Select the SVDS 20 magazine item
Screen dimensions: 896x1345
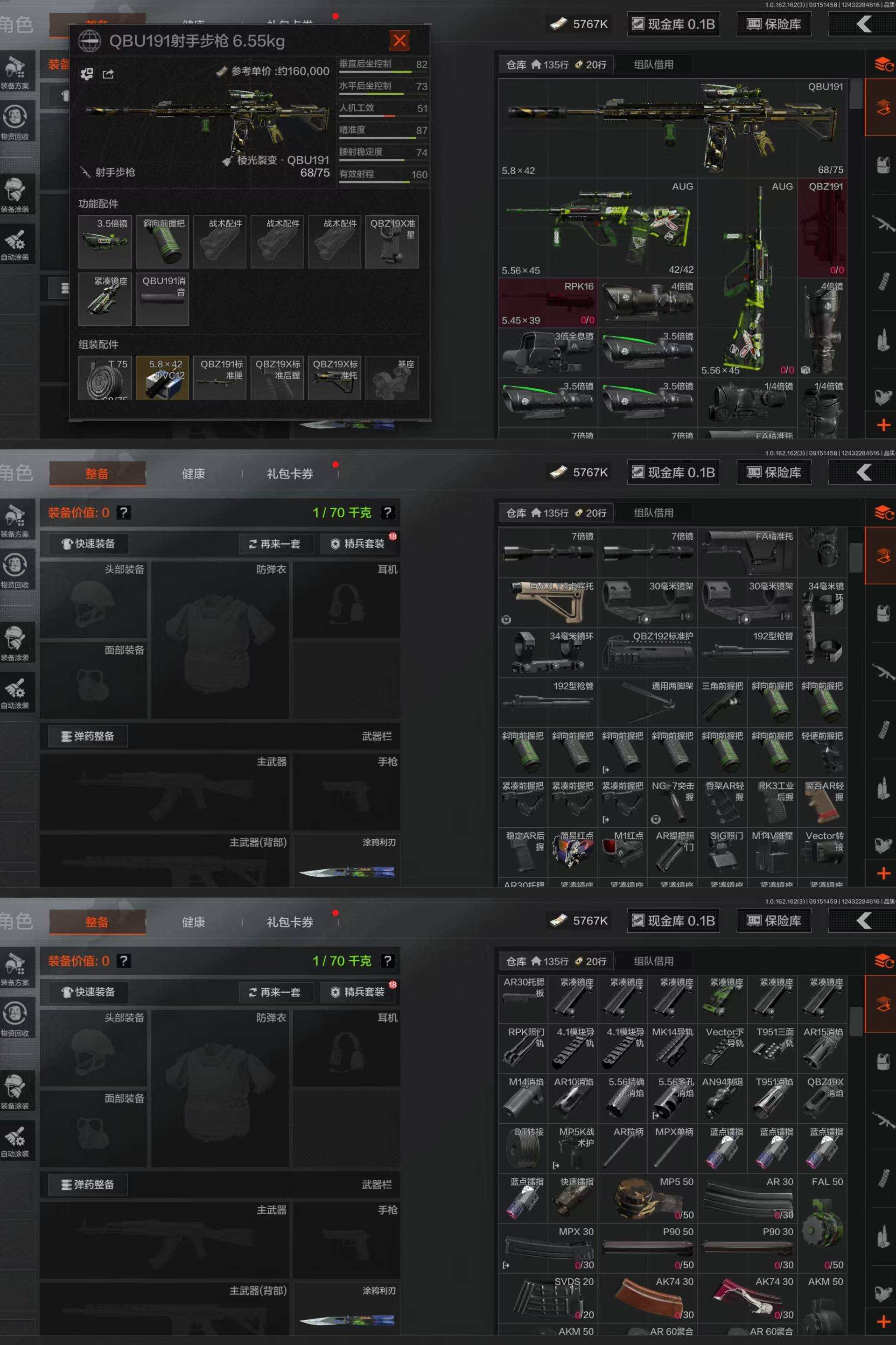(547, 1297)
